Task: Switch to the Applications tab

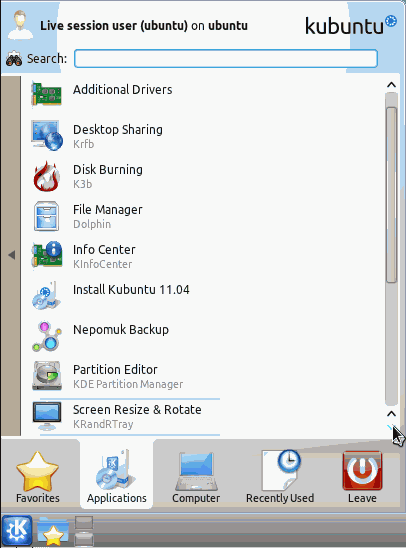Action: (117, 475)
